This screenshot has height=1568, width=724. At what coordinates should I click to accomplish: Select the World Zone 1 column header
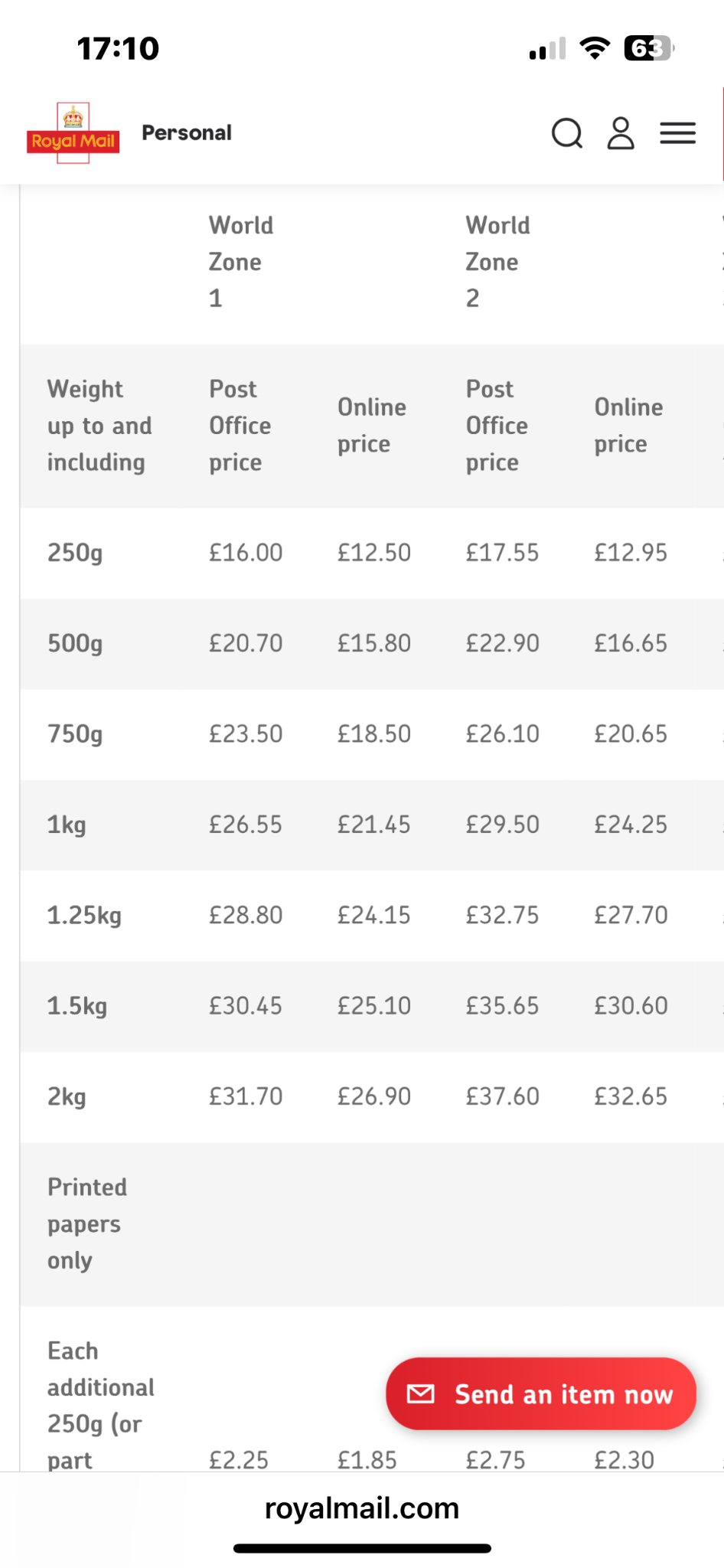point(241,262)
